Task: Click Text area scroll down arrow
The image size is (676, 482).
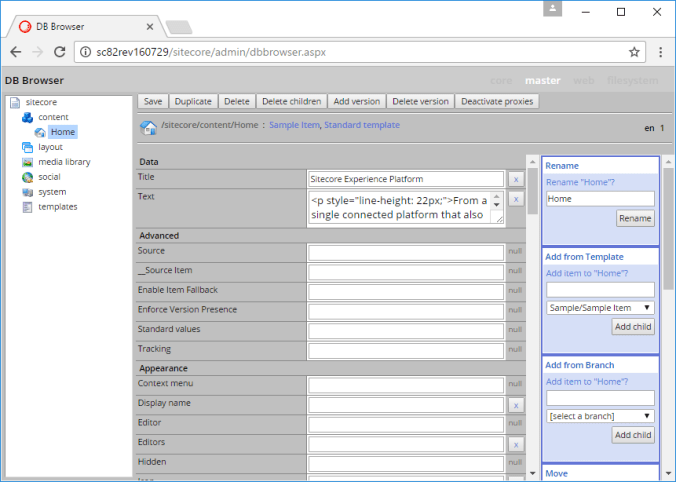Action: [497, 205]
